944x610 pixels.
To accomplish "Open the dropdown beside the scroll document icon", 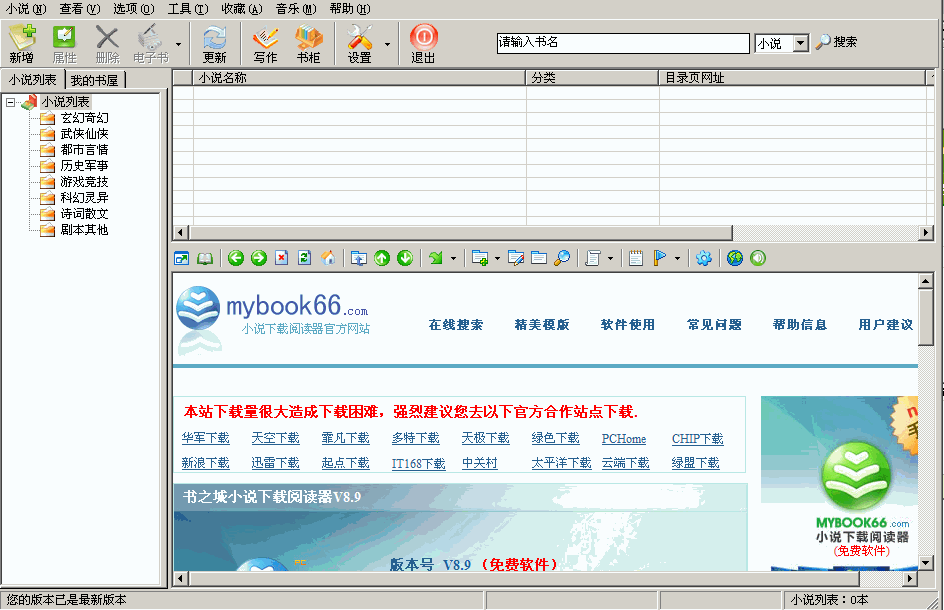I will tap(610, 258).
